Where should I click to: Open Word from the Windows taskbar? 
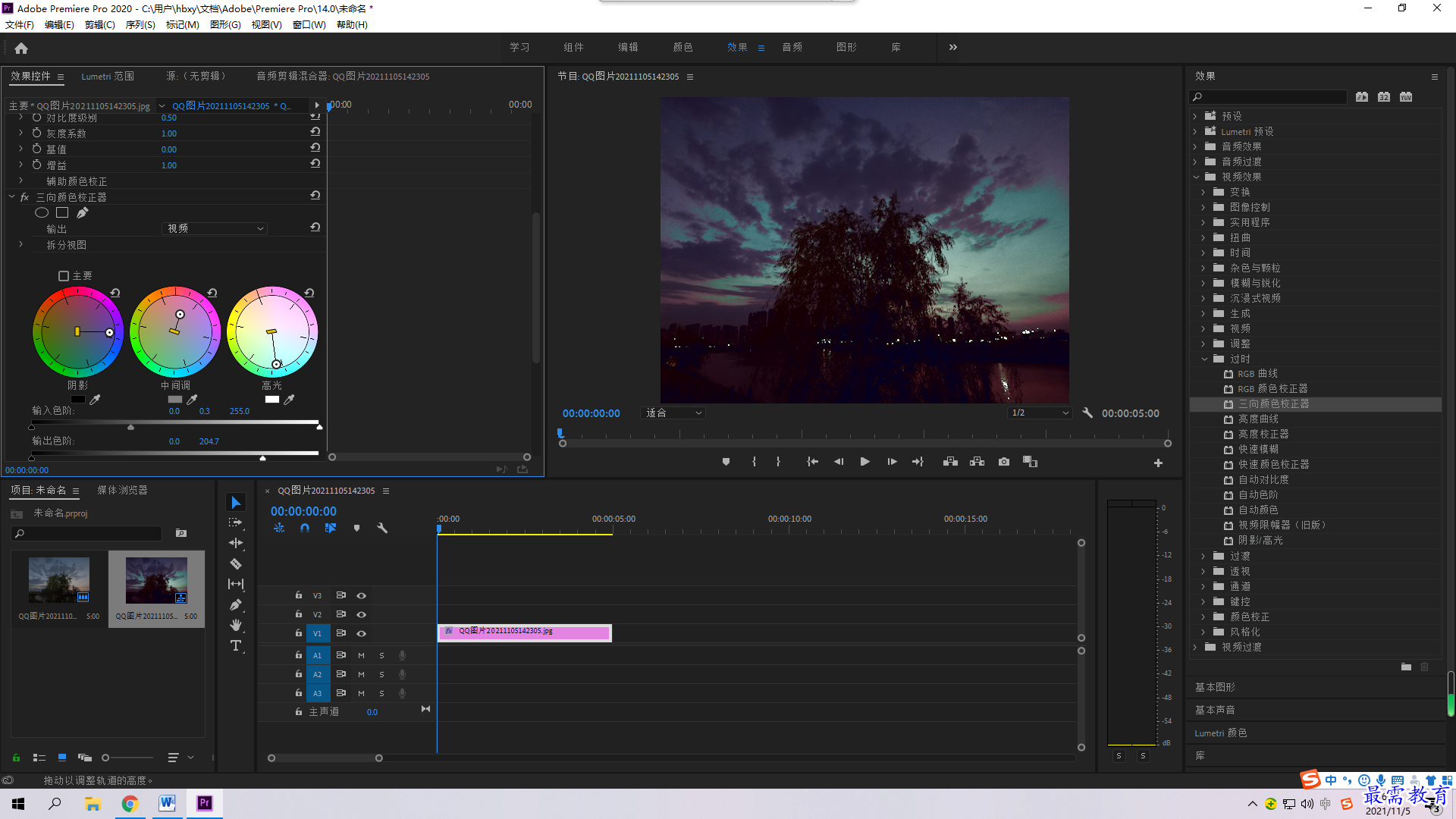(167, 803)
